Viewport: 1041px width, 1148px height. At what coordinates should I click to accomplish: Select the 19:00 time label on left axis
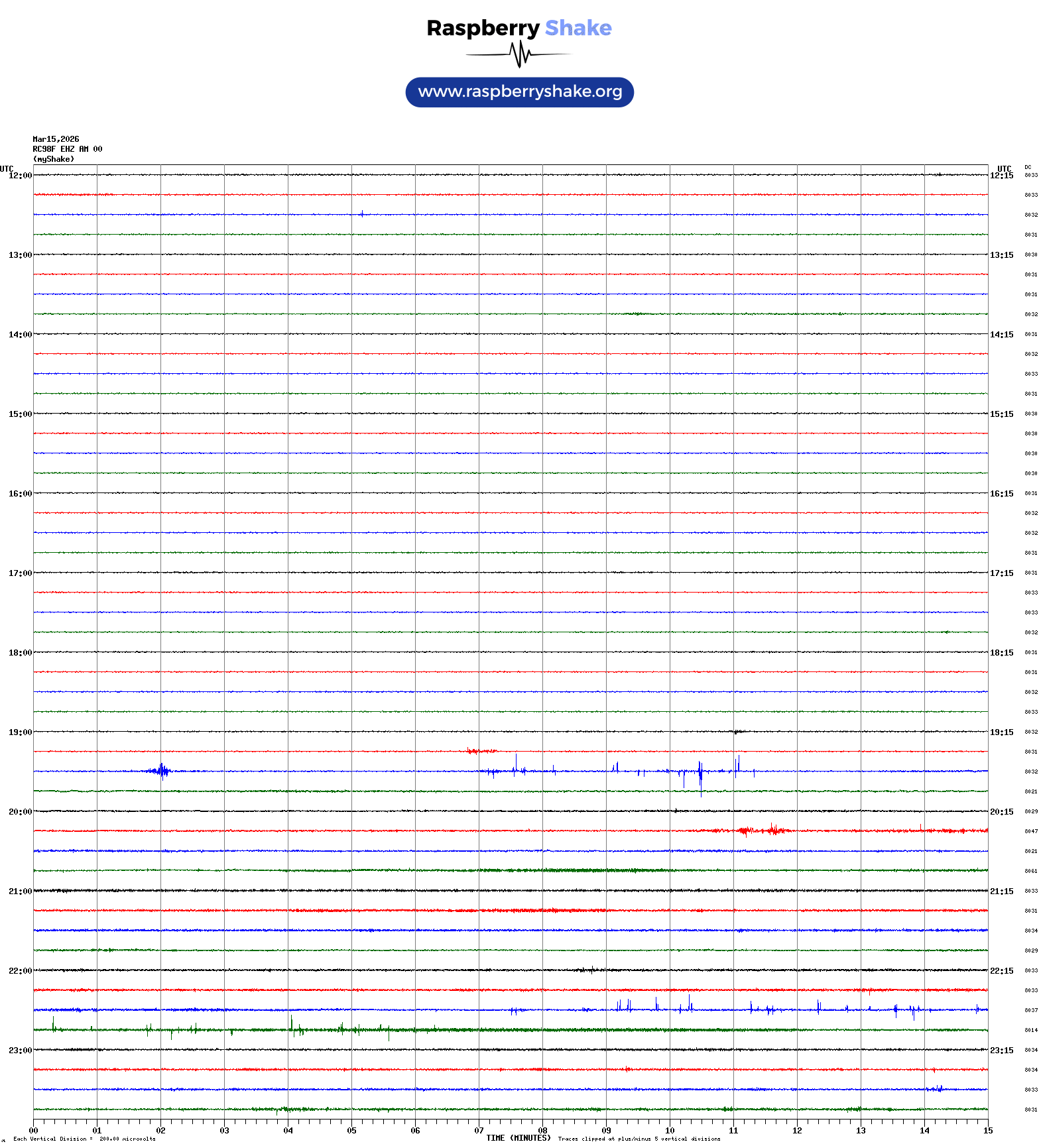(20, 732)
